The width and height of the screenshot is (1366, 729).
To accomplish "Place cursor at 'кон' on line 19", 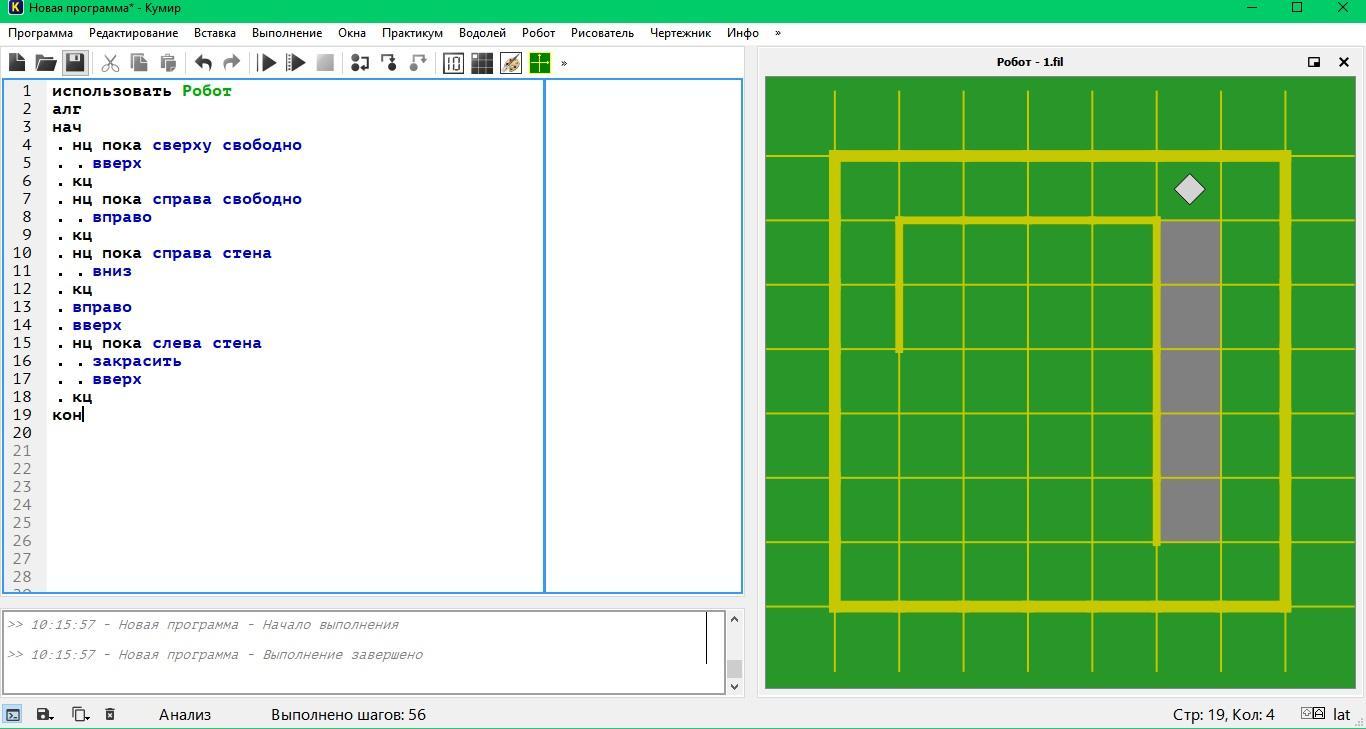I will pyautogui.click(x=67, y=415).
